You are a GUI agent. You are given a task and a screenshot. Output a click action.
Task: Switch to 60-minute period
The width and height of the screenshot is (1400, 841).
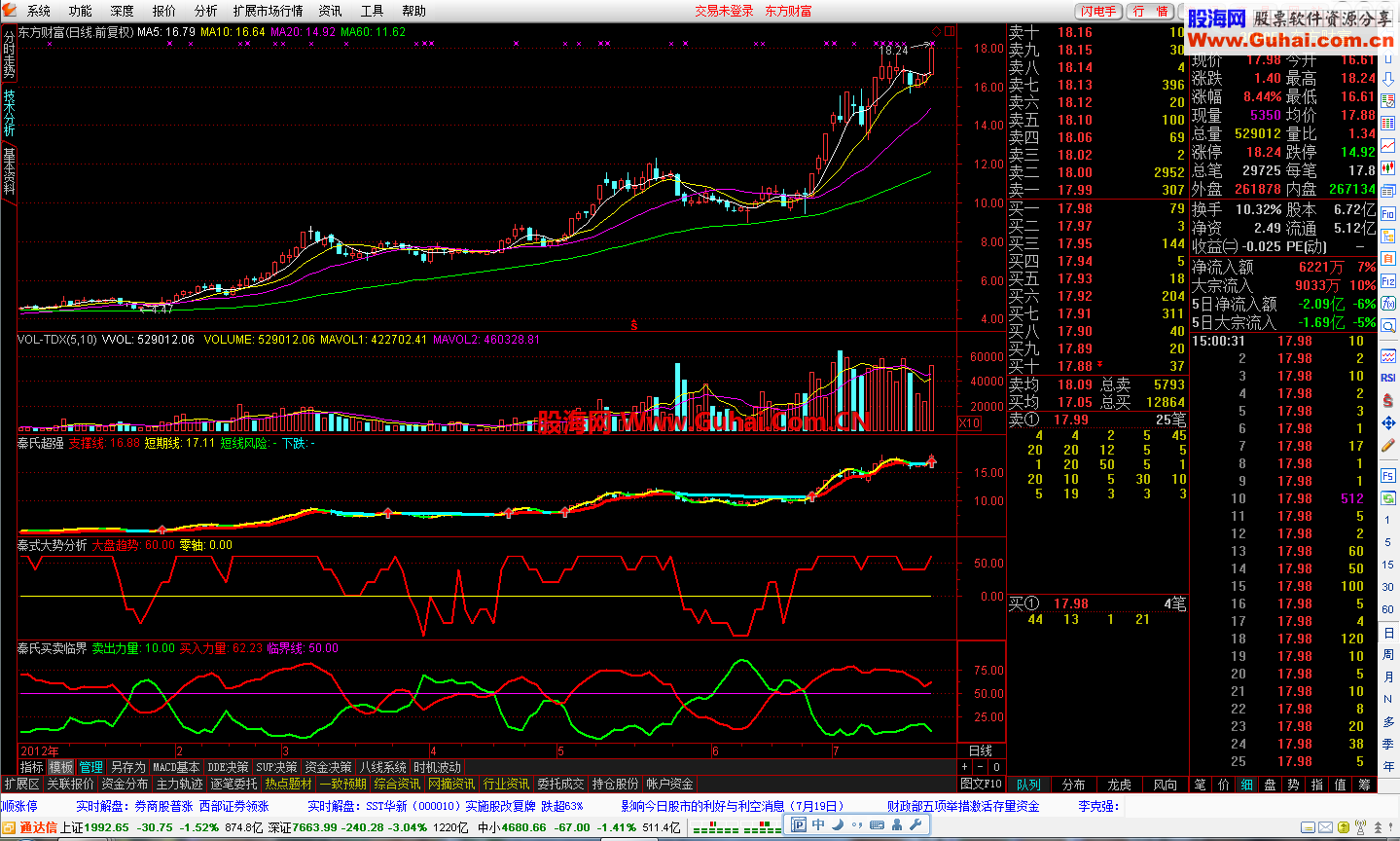pyautogui.click(x=1388, y=610)
